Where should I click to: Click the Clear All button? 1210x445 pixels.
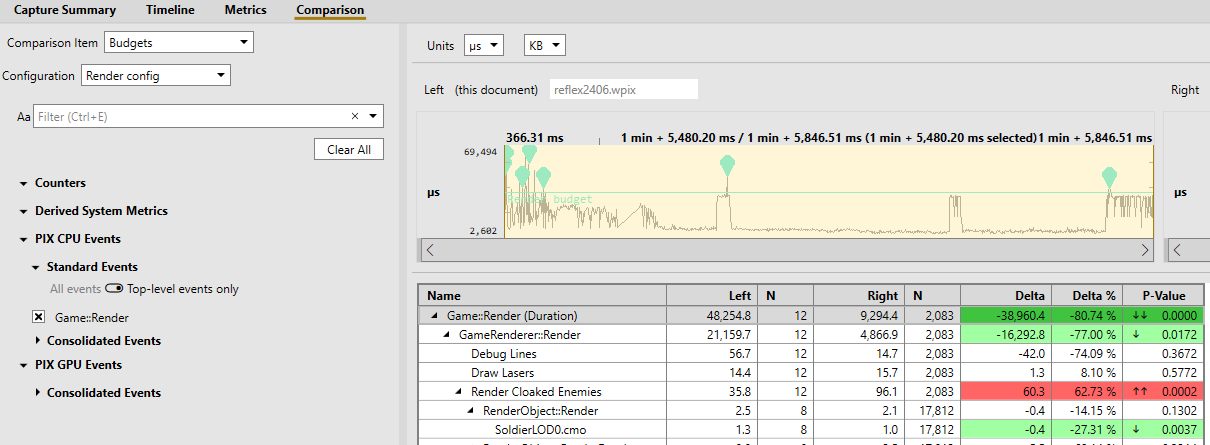click(349, 149)
